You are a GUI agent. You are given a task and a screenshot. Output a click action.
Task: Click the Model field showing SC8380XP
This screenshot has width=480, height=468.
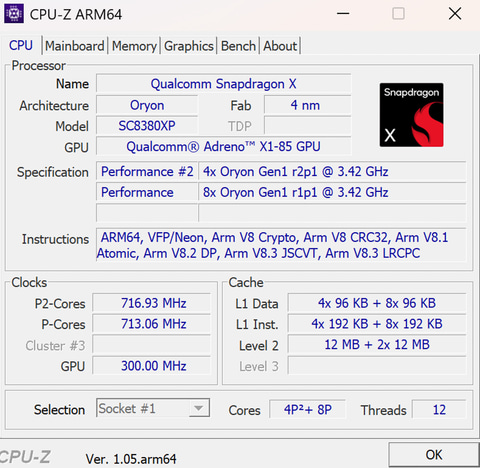(147, 126)
